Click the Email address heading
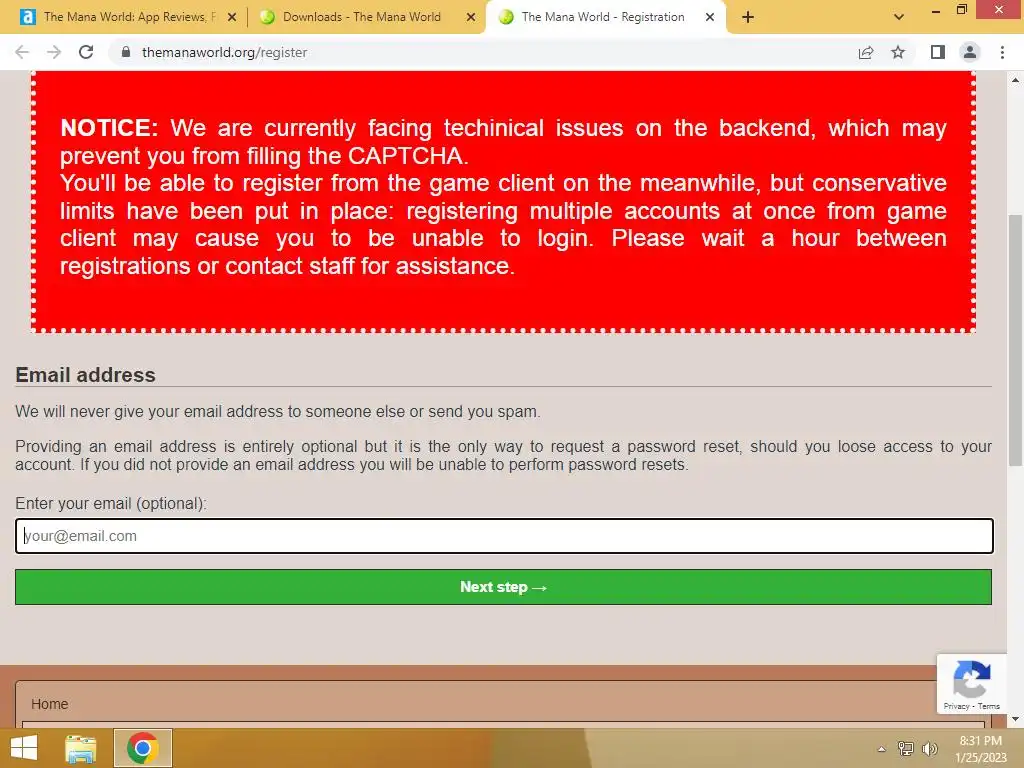Viewport: 1024px width, 768px height. [x=86, y=375]
